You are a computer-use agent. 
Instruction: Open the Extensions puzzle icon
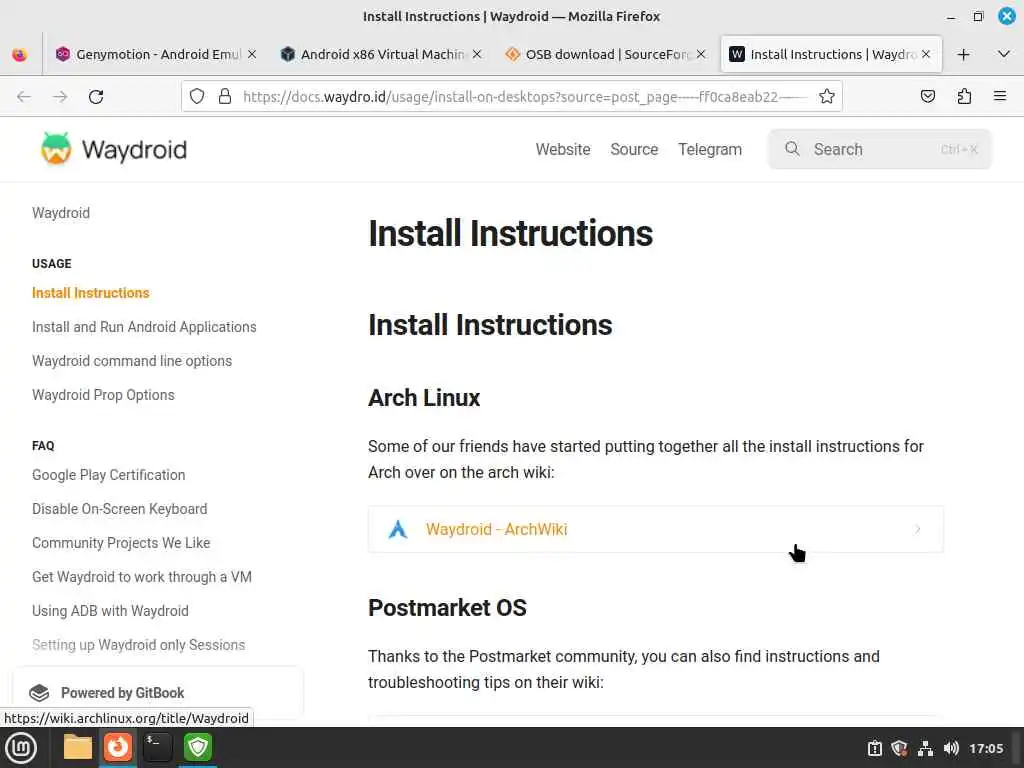[964, 97]
